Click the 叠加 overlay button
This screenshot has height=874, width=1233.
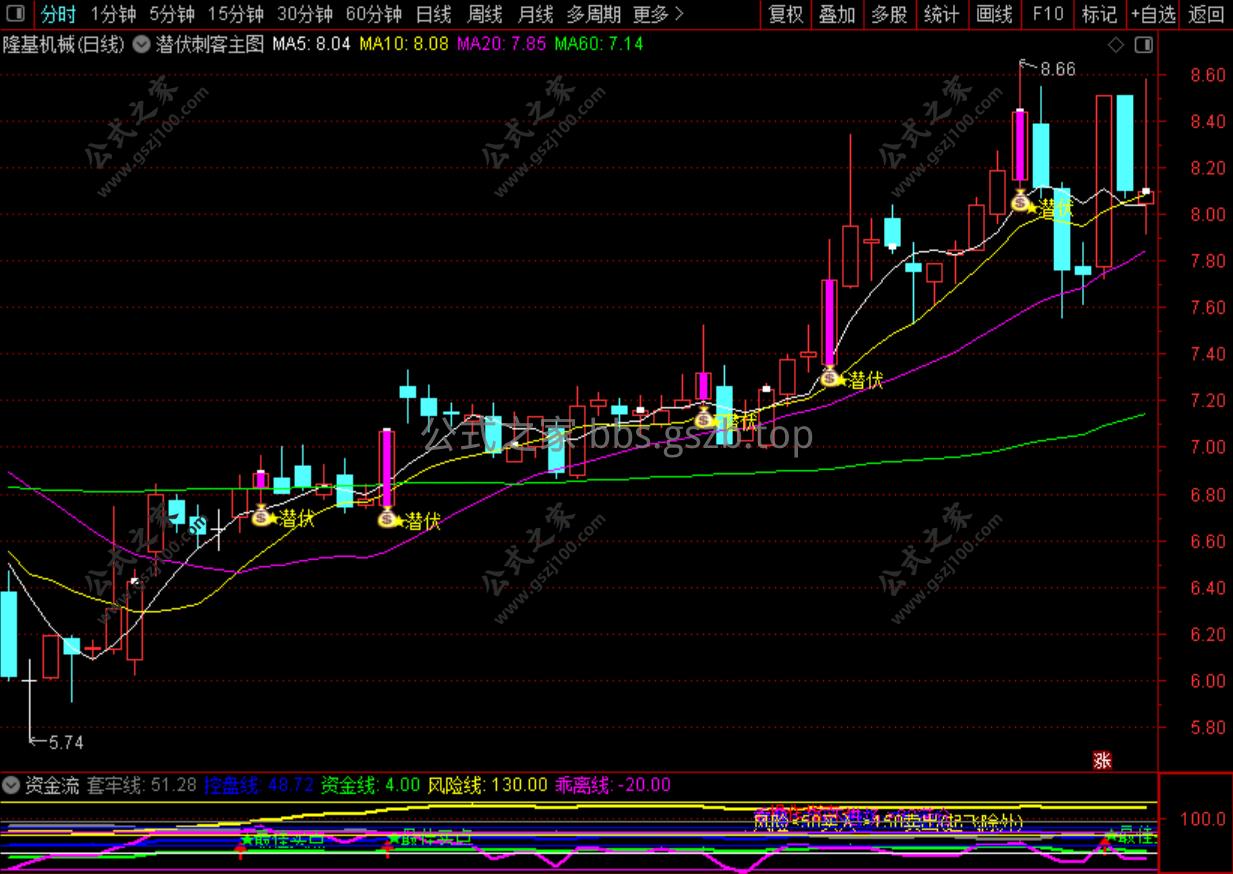point(837,14)
